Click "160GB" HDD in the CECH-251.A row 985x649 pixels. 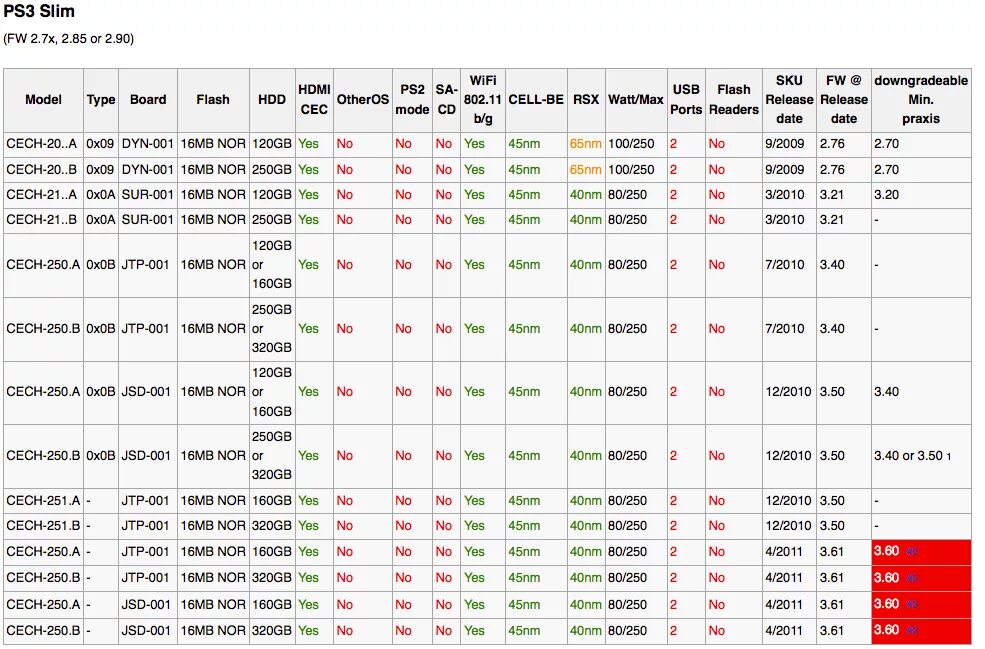[272, 501]
